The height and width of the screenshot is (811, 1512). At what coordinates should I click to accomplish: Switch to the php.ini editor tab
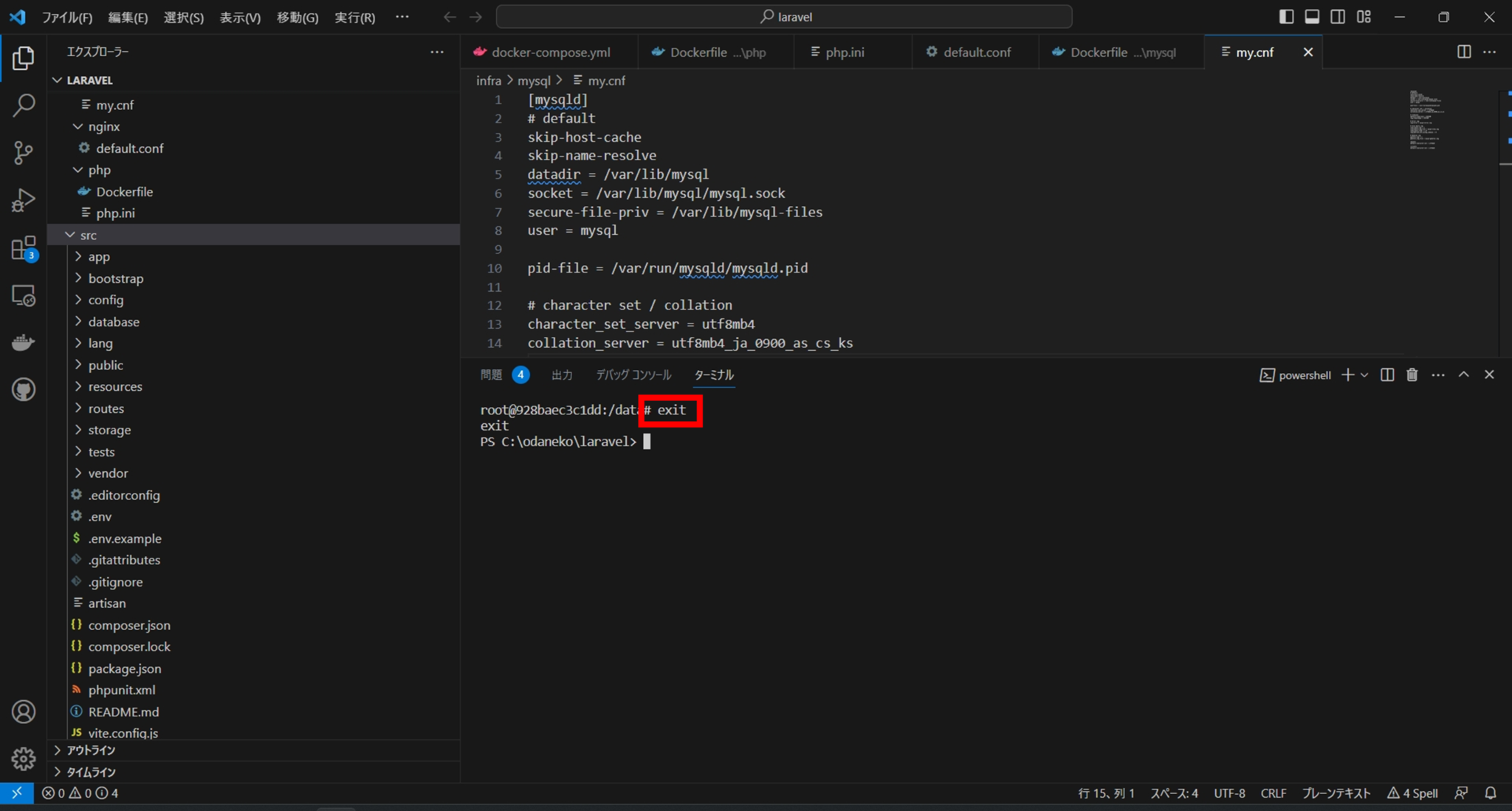click(844, 52)
